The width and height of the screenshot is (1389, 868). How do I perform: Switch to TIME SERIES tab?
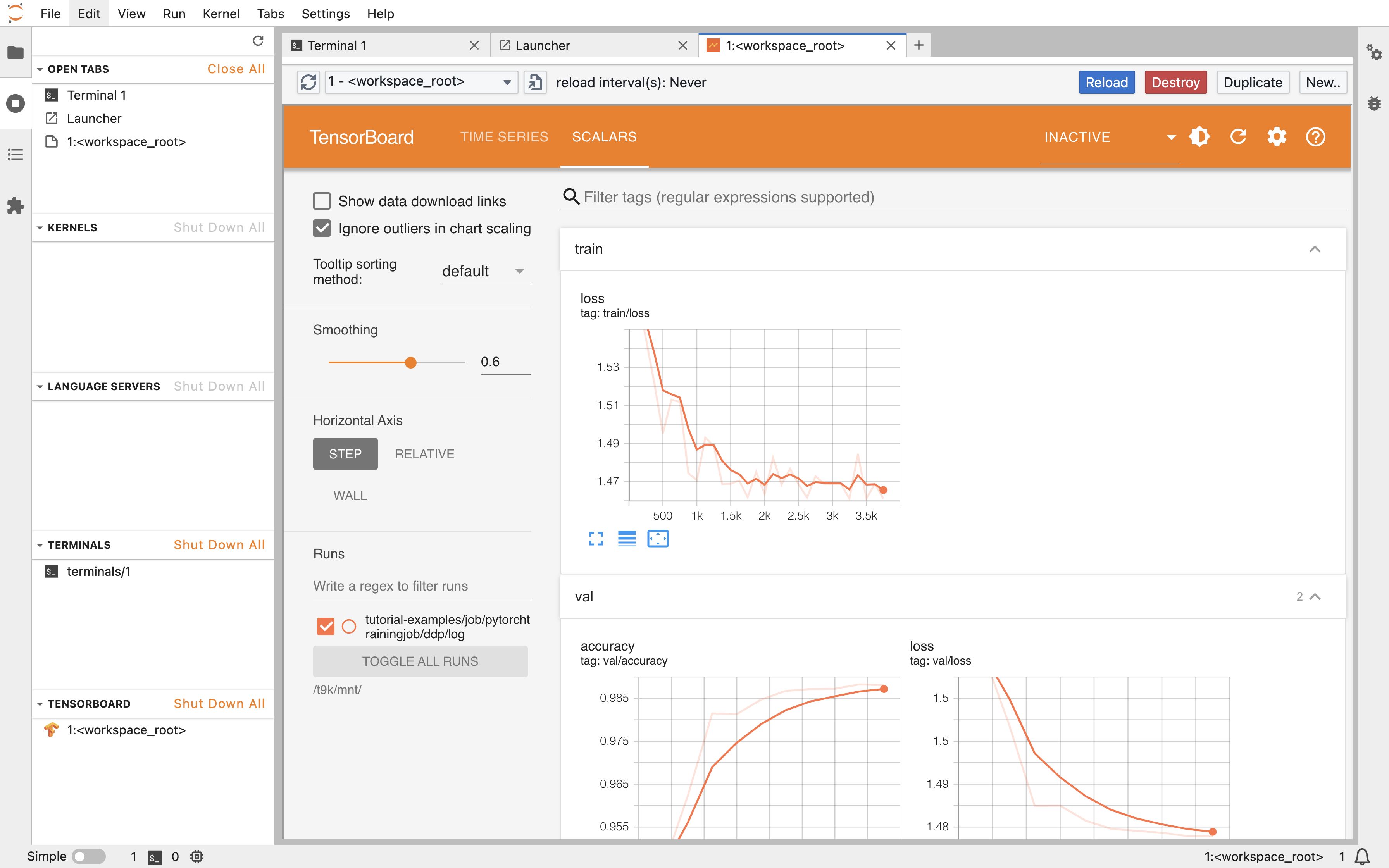(x=504, y=137)
